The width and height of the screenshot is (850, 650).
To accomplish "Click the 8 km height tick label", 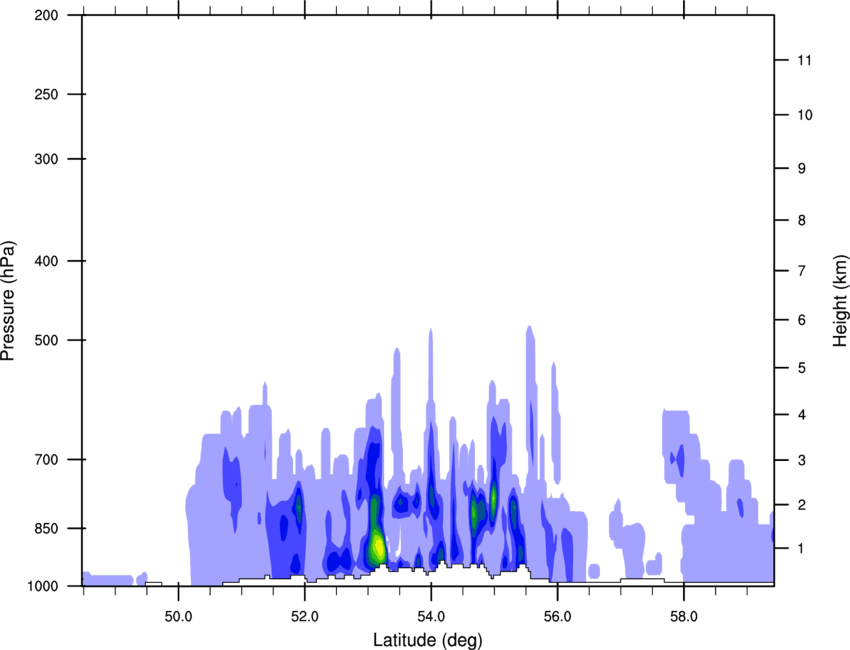I will (802, 220).
